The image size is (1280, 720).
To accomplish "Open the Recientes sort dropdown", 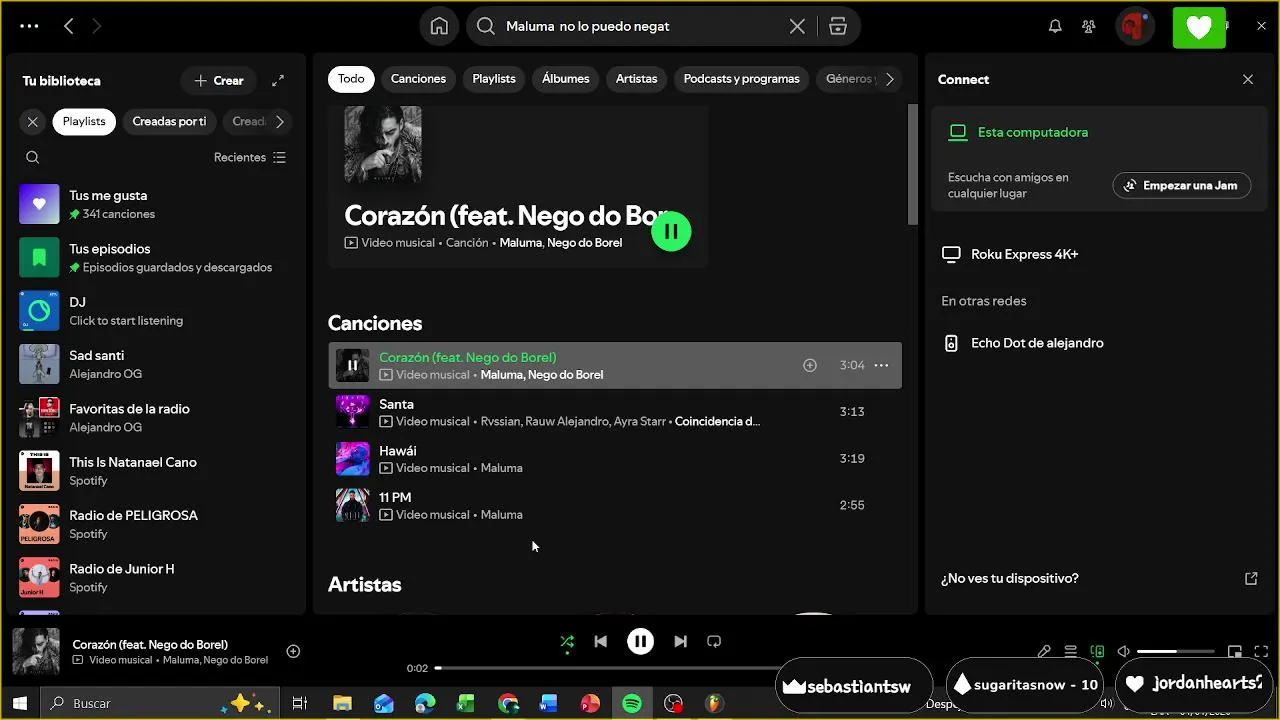I will [x=250, y=157].
